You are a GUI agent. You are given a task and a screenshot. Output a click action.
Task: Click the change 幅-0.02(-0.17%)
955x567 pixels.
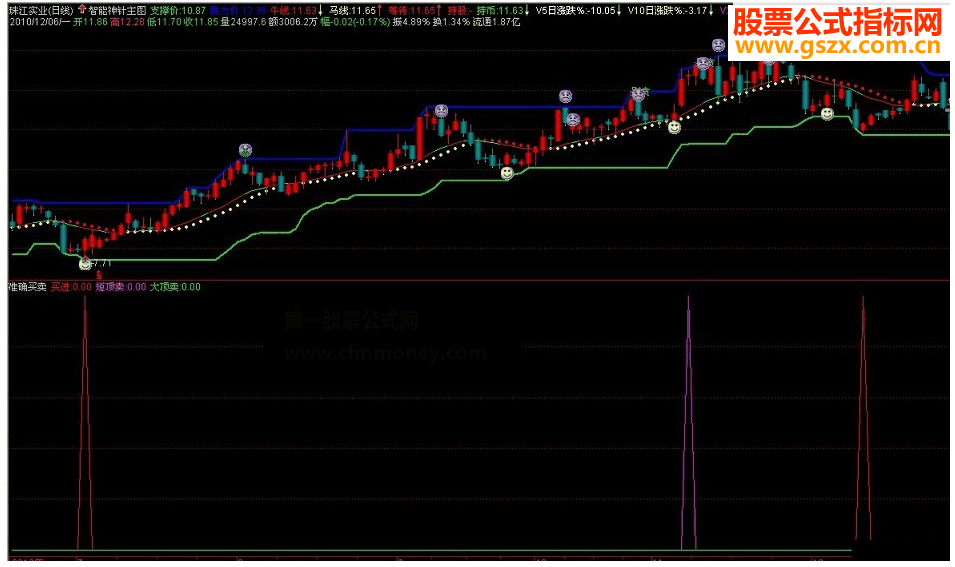[355, 22]
